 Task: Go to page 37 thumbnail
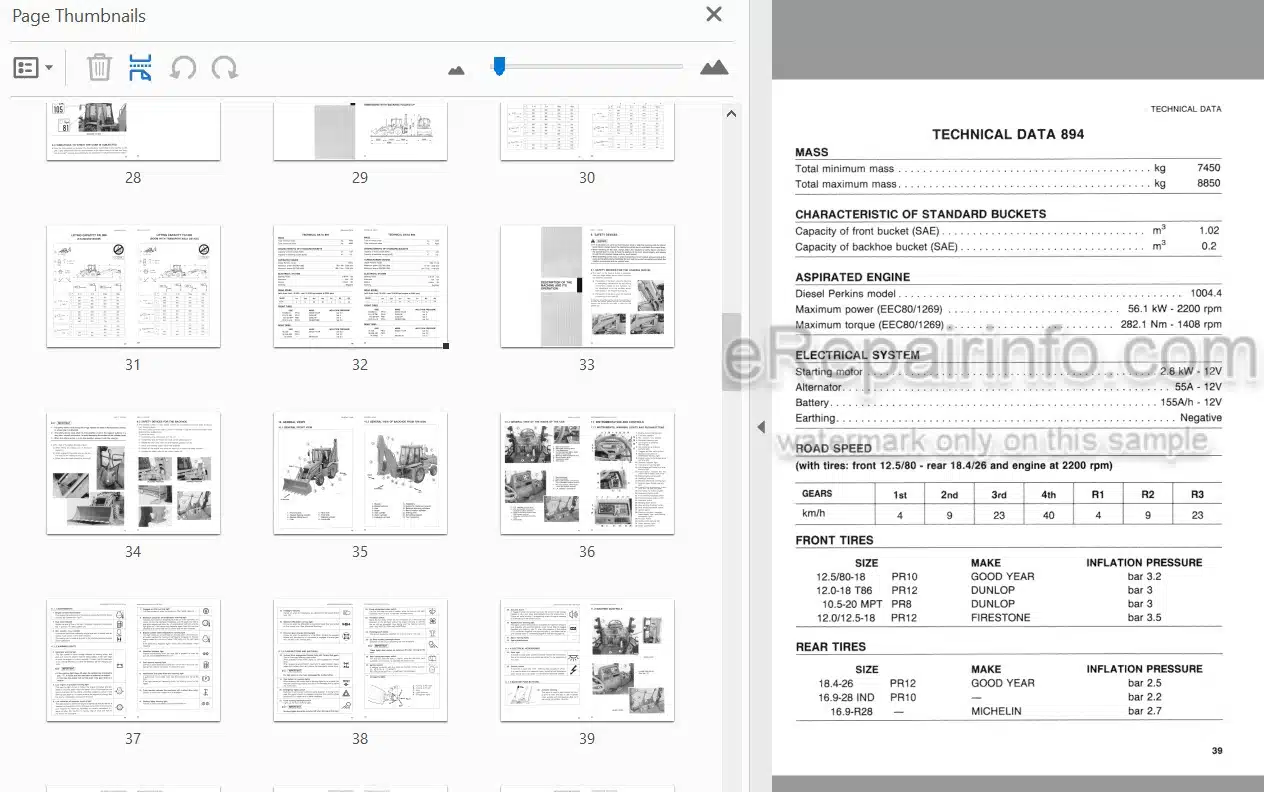[x=133, y=660]
